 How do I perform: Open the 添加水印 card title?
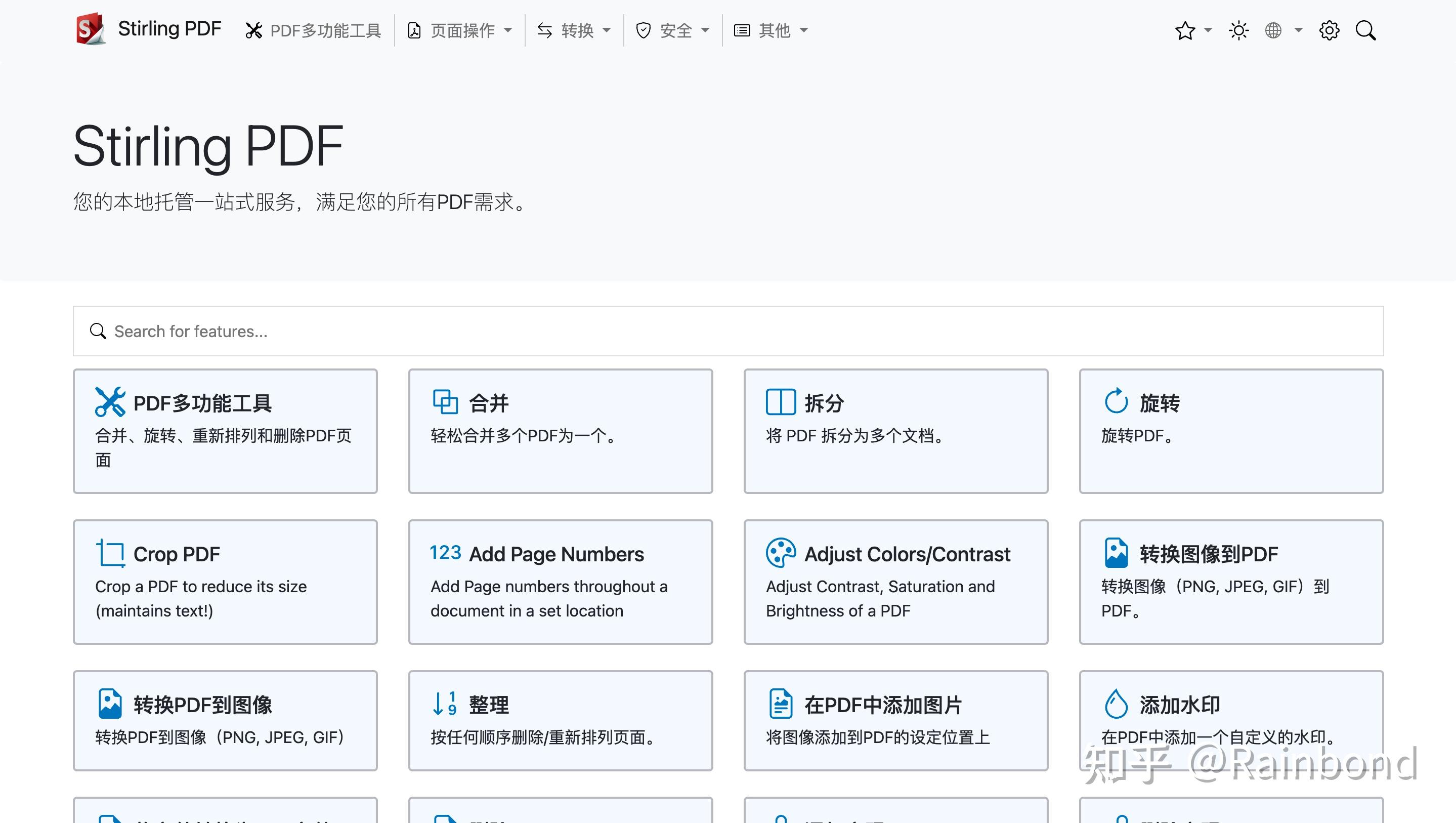point(1180,705)
